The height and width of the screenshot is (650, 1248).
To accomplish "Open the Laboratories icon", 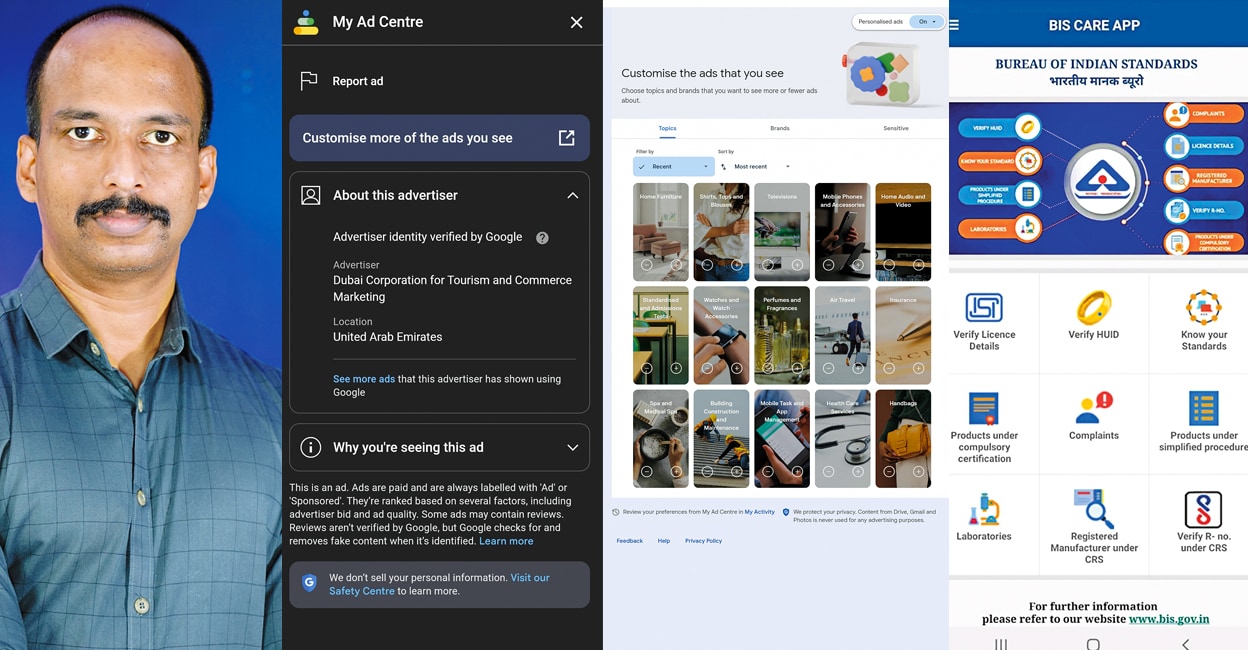I will 983,510.
